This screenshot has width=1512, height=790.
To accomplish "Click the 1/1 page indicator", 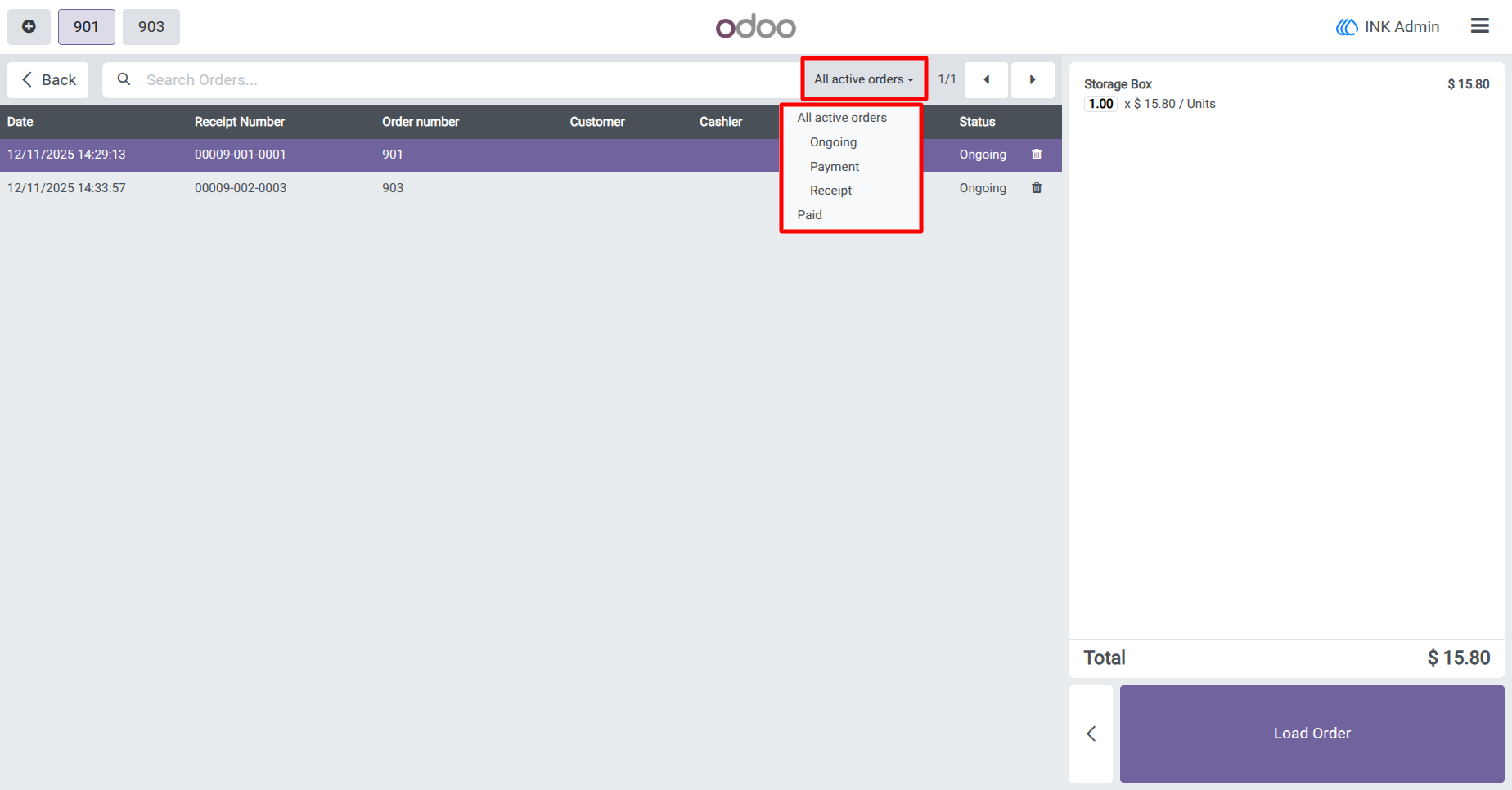I will point(947,79).
